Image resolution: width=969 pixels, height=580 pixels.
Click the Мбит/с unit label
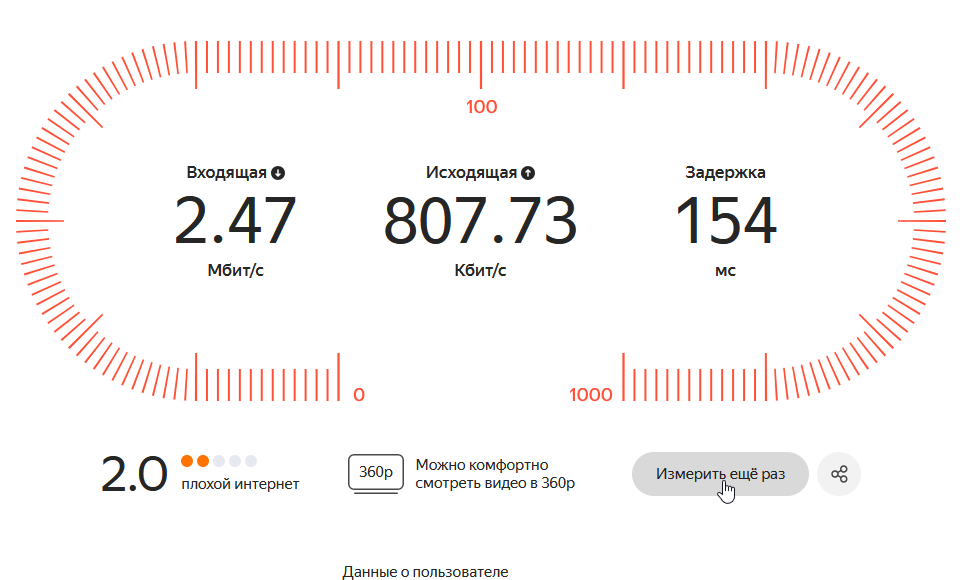235,271
